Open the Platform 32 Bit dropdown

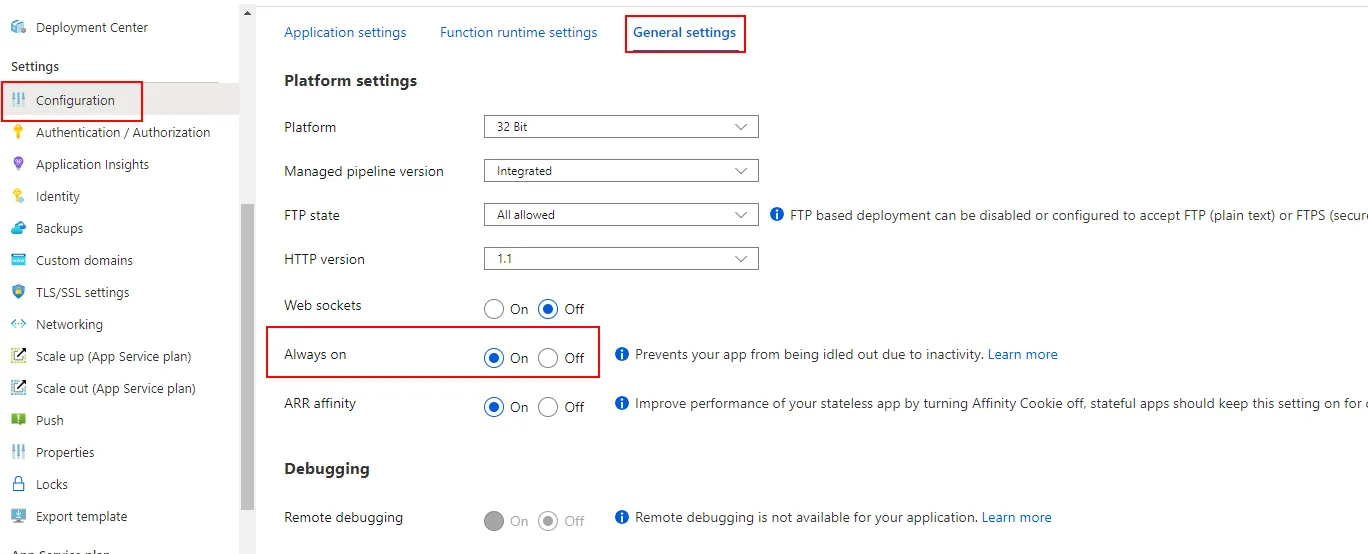pos(620,127)
